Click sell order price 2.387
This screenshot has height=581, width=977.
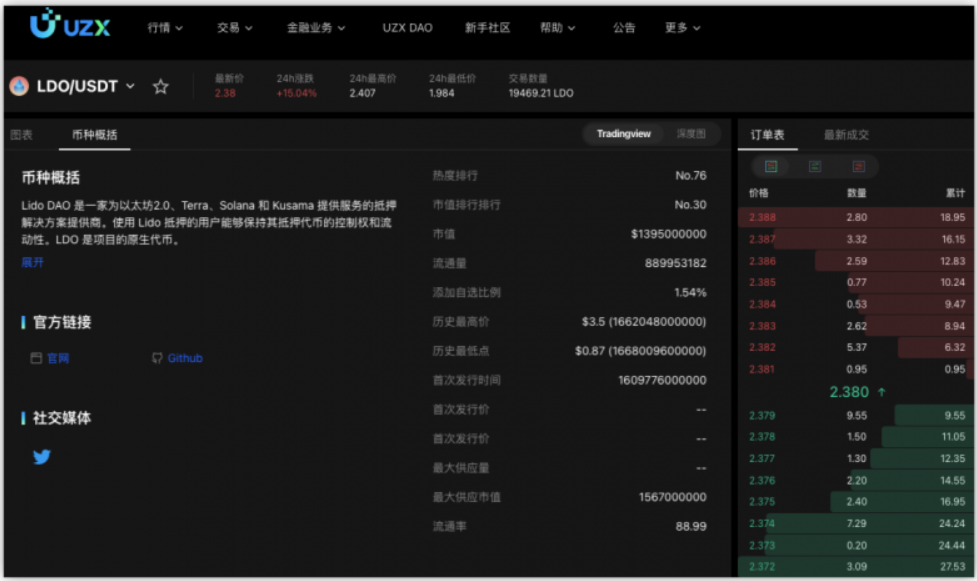762,239
